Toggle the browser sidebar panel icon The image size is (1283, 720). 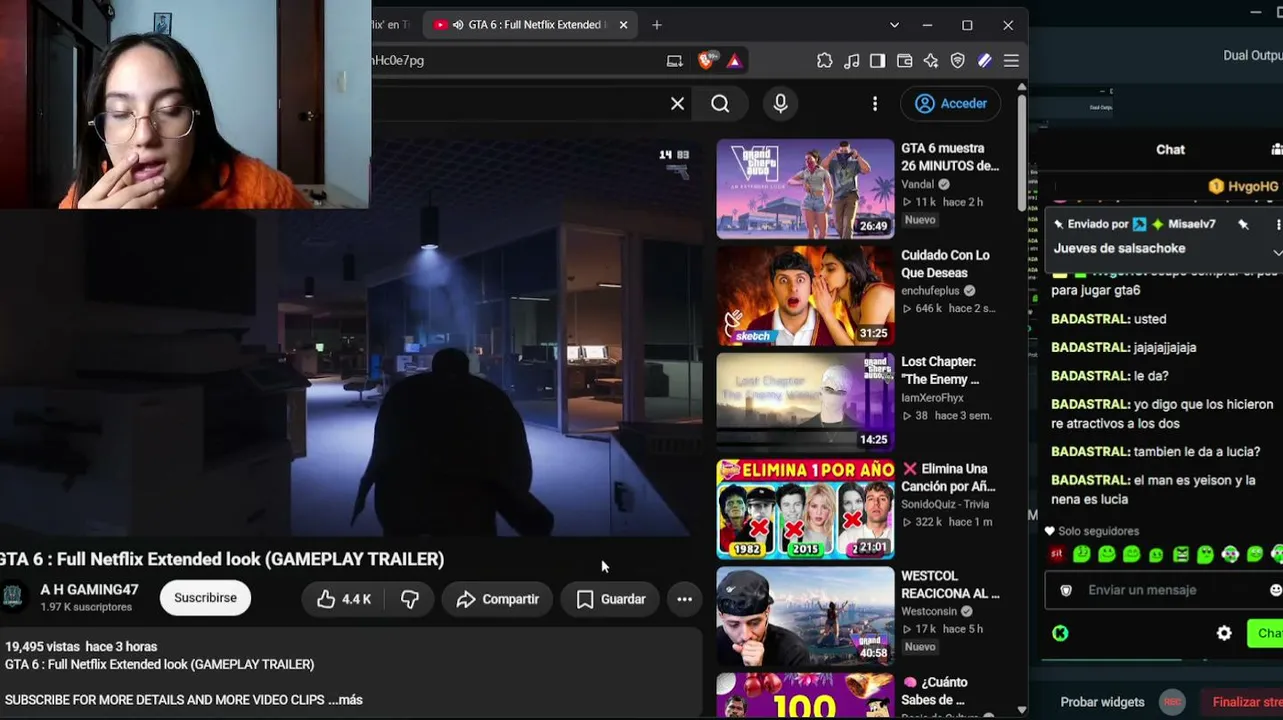pyautogui.click(x=878, y=61)
